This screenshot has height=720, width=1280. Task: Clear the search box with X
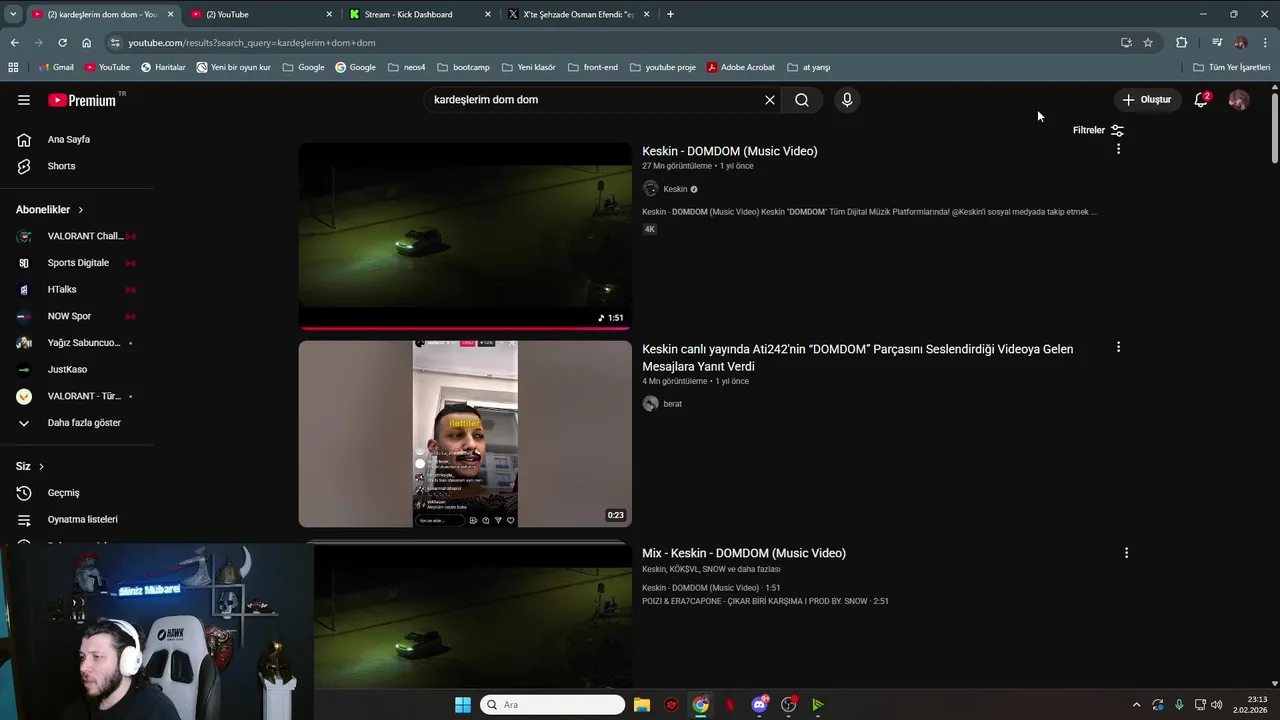[770, 100]
